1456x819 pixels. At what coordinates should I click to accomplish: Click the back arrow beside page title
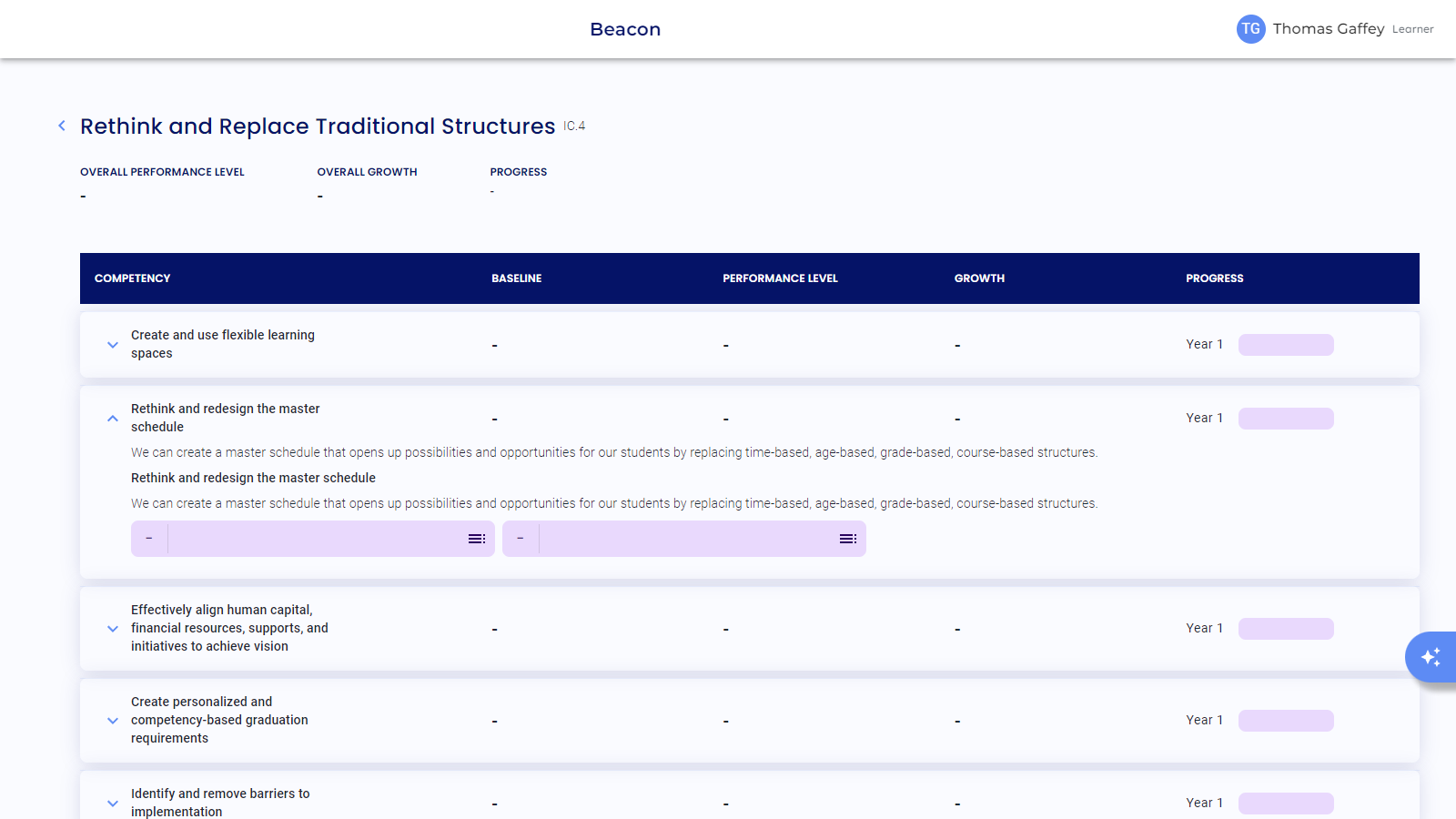tap(62, 126)
